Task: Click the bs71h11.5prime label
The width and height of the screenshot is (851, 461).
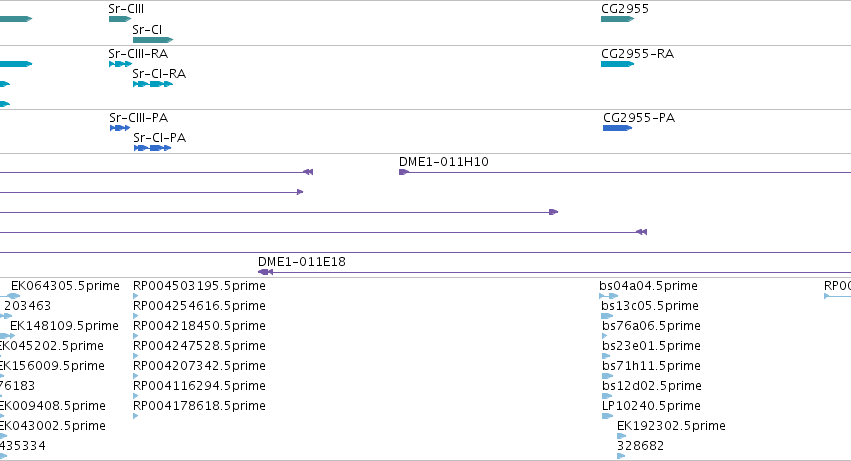Action: click(x=651, y=366)
